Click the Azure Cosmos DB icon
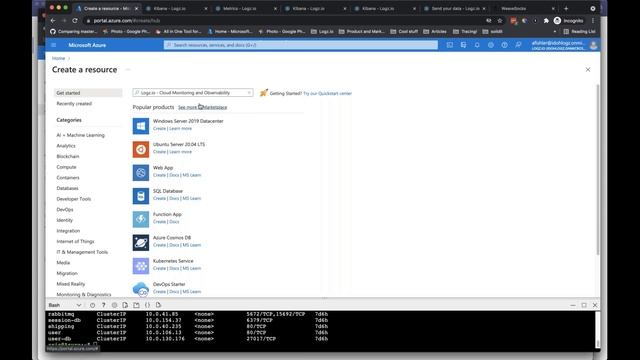Viewport: 640px width, 360px height. (x=141, y=242)
